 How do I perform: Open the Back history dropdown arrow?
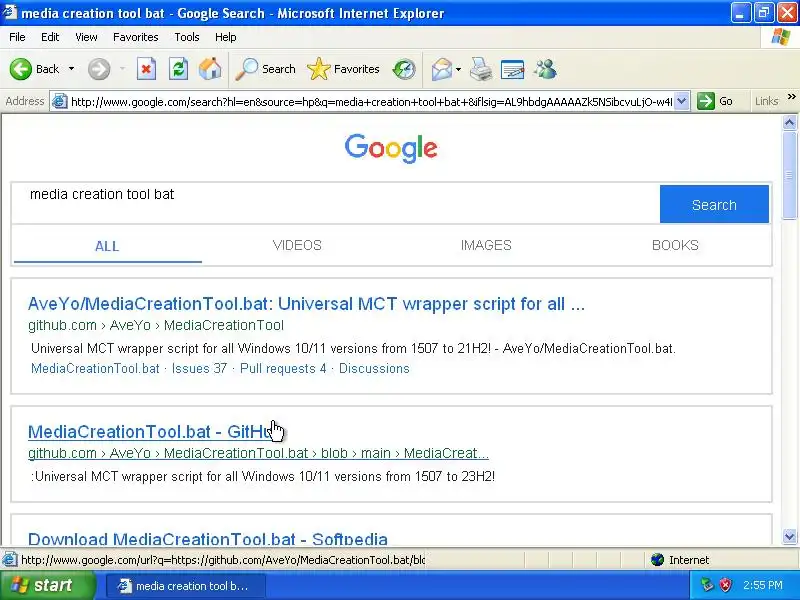coord(71,69)
